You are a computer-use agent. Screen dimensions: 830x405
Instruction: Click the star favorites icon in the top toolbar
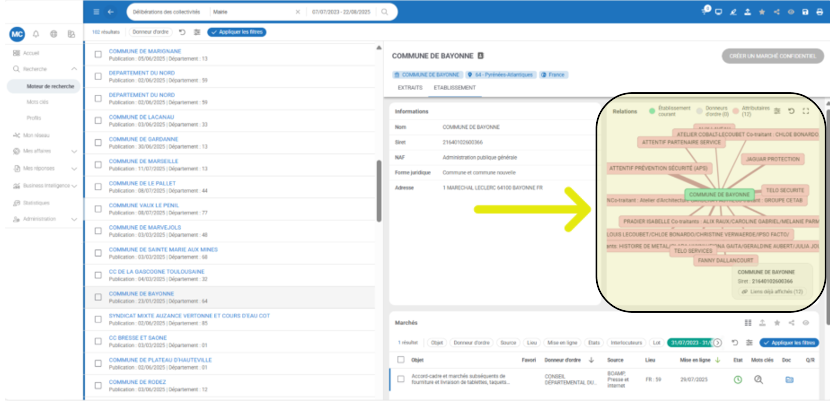[763, 11]
